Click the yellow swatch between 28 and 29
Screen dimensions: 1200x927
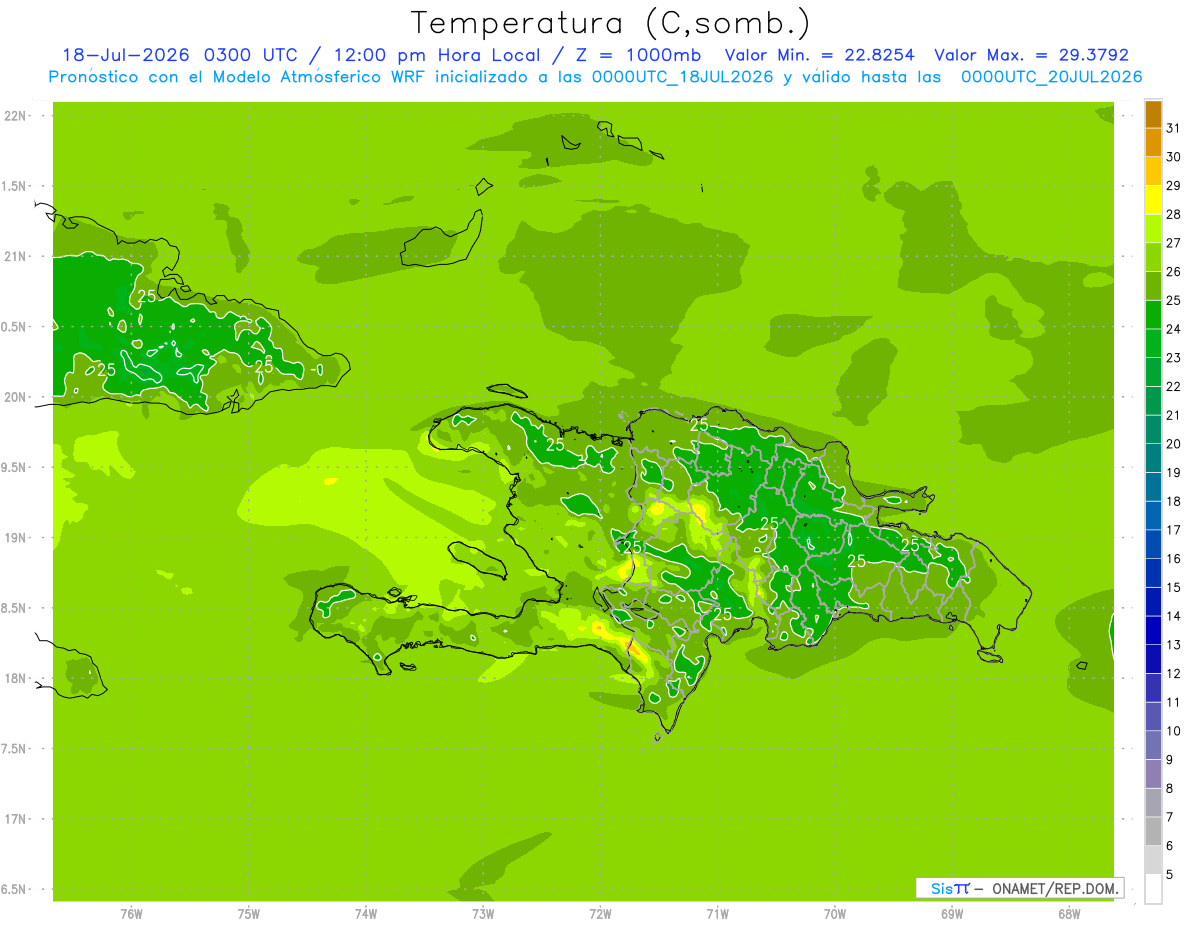[1153, 200]
